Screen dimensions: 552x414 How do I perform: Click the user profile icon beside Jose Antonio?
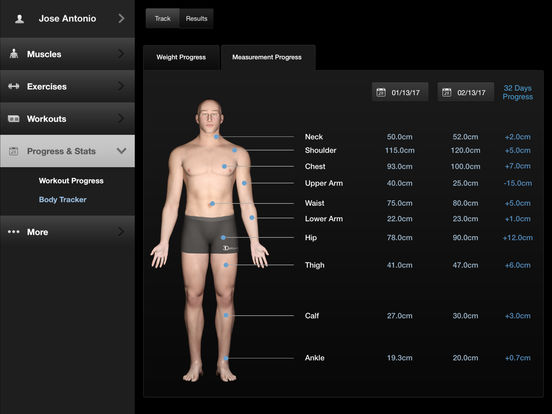tap(20, 19)
